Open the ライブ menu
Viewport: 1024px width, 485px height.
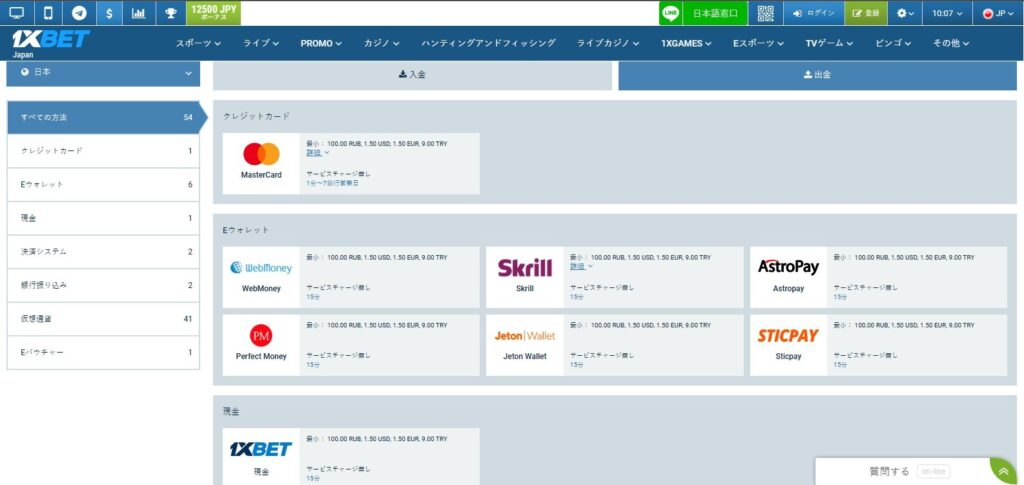click(261, 43)
